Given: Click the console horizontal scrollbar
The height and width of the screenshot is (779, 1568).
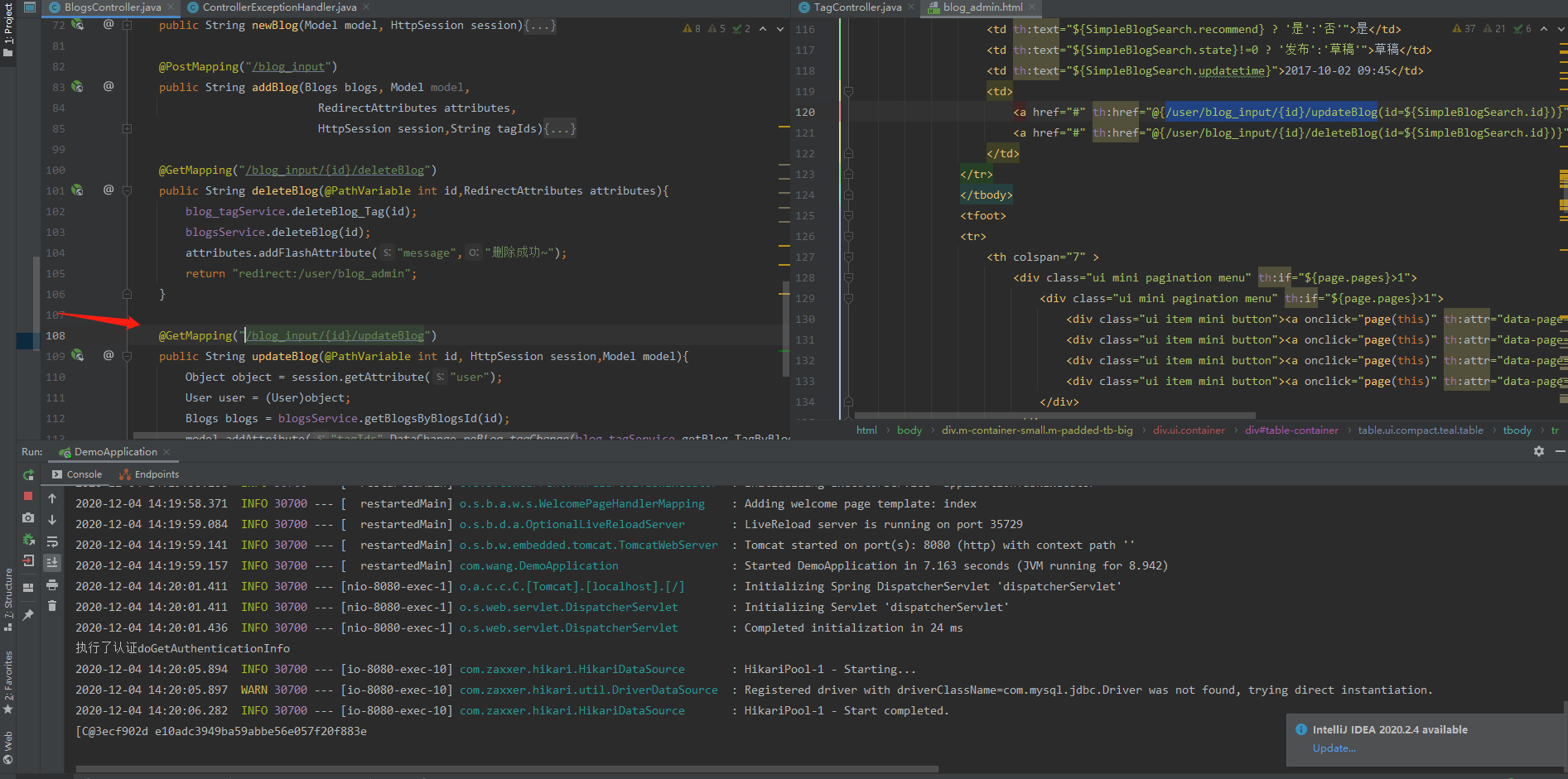Looking at the screenshot, I should pyautogui.click(x=507, y=769).
